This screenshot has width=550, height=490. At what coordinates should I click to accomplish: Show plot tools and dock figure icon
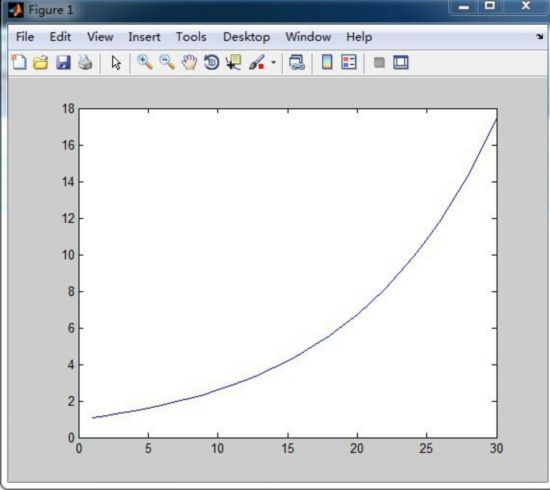[x=401, y=63]
